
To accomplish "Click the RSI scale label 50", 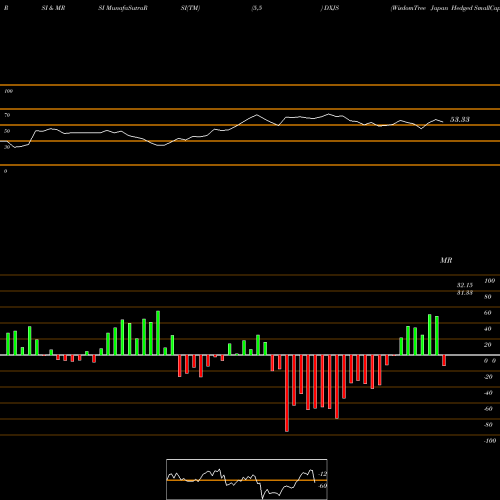I will (7, 131).
